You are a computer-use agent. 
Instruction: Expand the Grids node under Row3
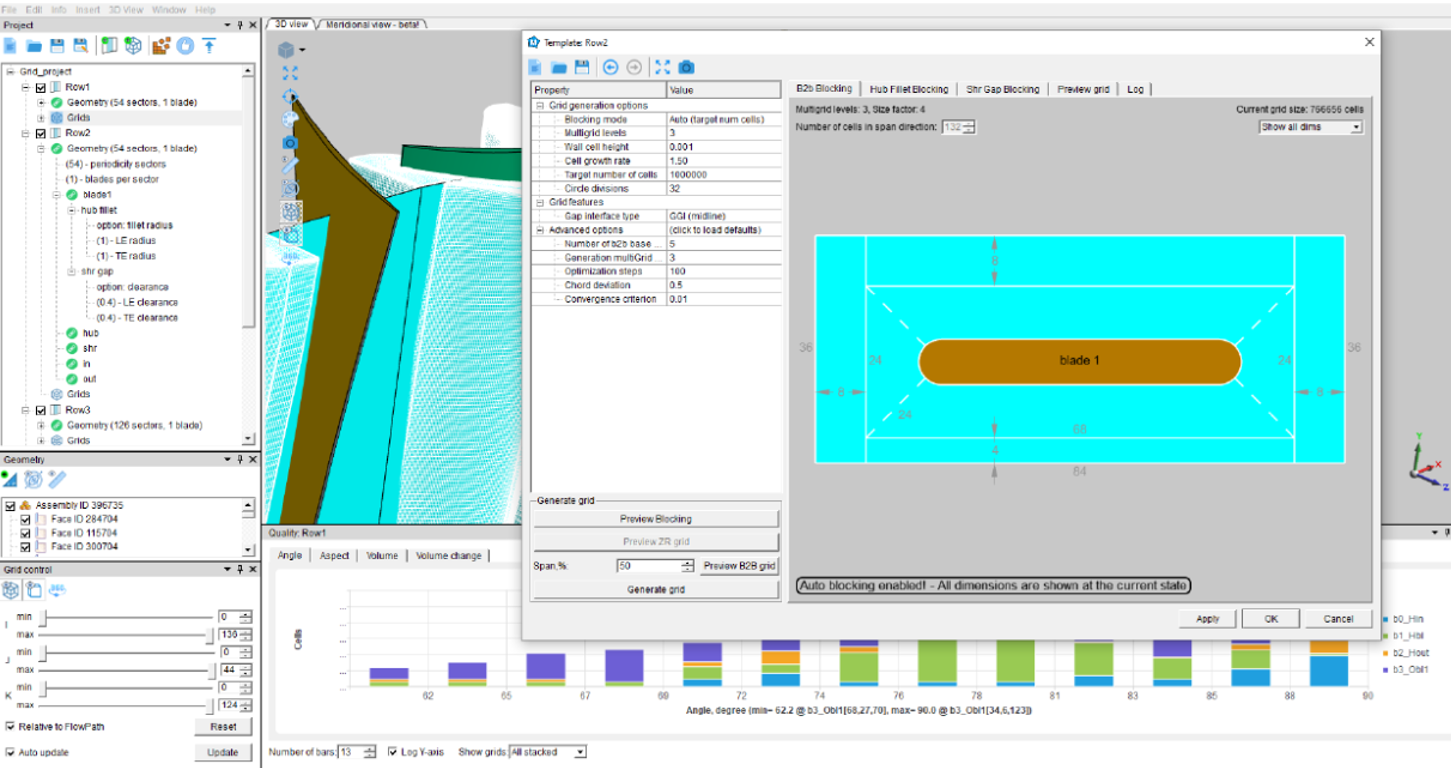(x=43, y=440)
